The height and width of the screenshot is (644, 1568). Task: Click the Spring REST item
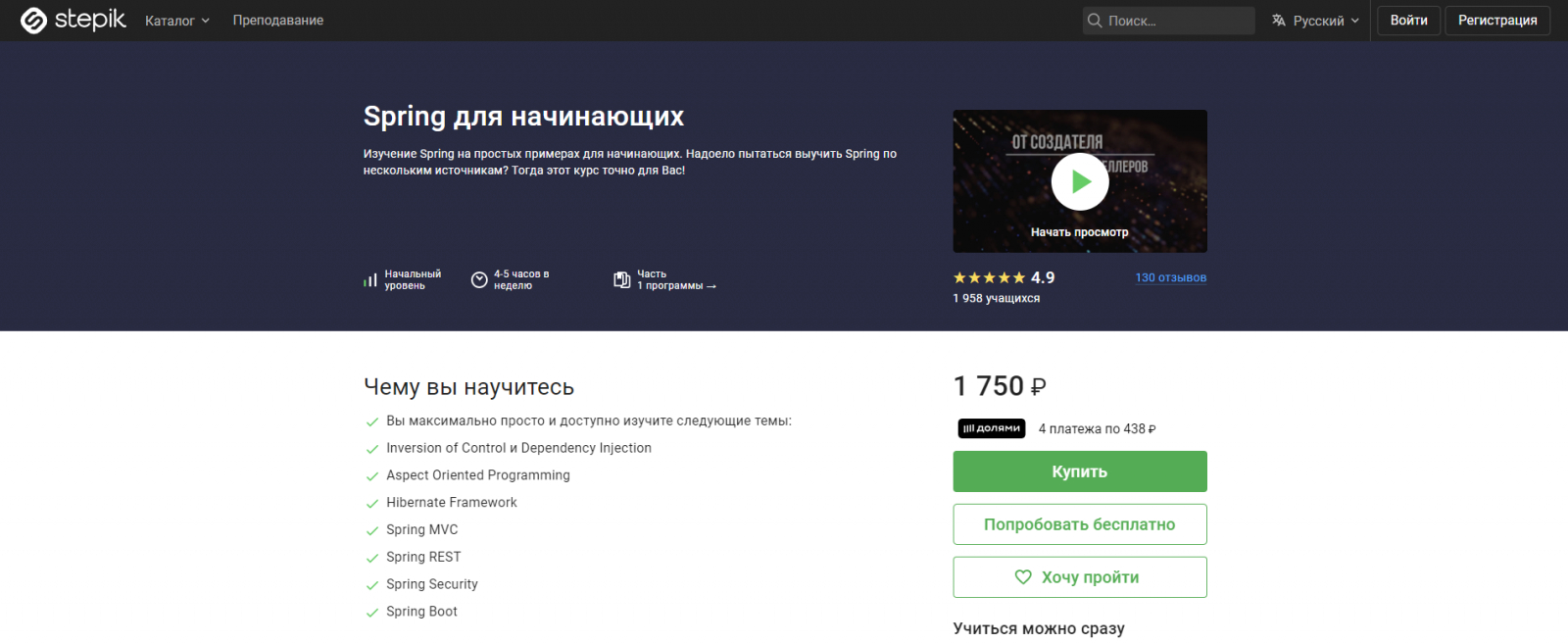pyautogui.click(x=423, y=557)
